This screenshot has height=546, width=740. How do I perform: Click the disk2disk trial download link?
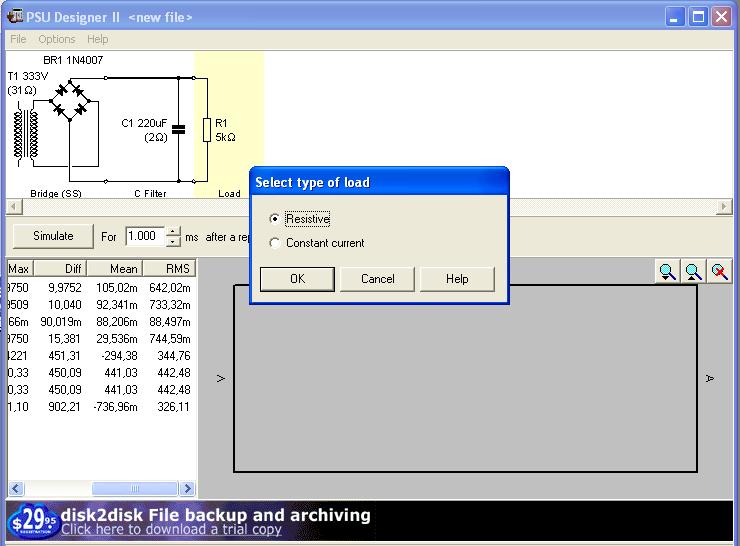coord(171,530)
